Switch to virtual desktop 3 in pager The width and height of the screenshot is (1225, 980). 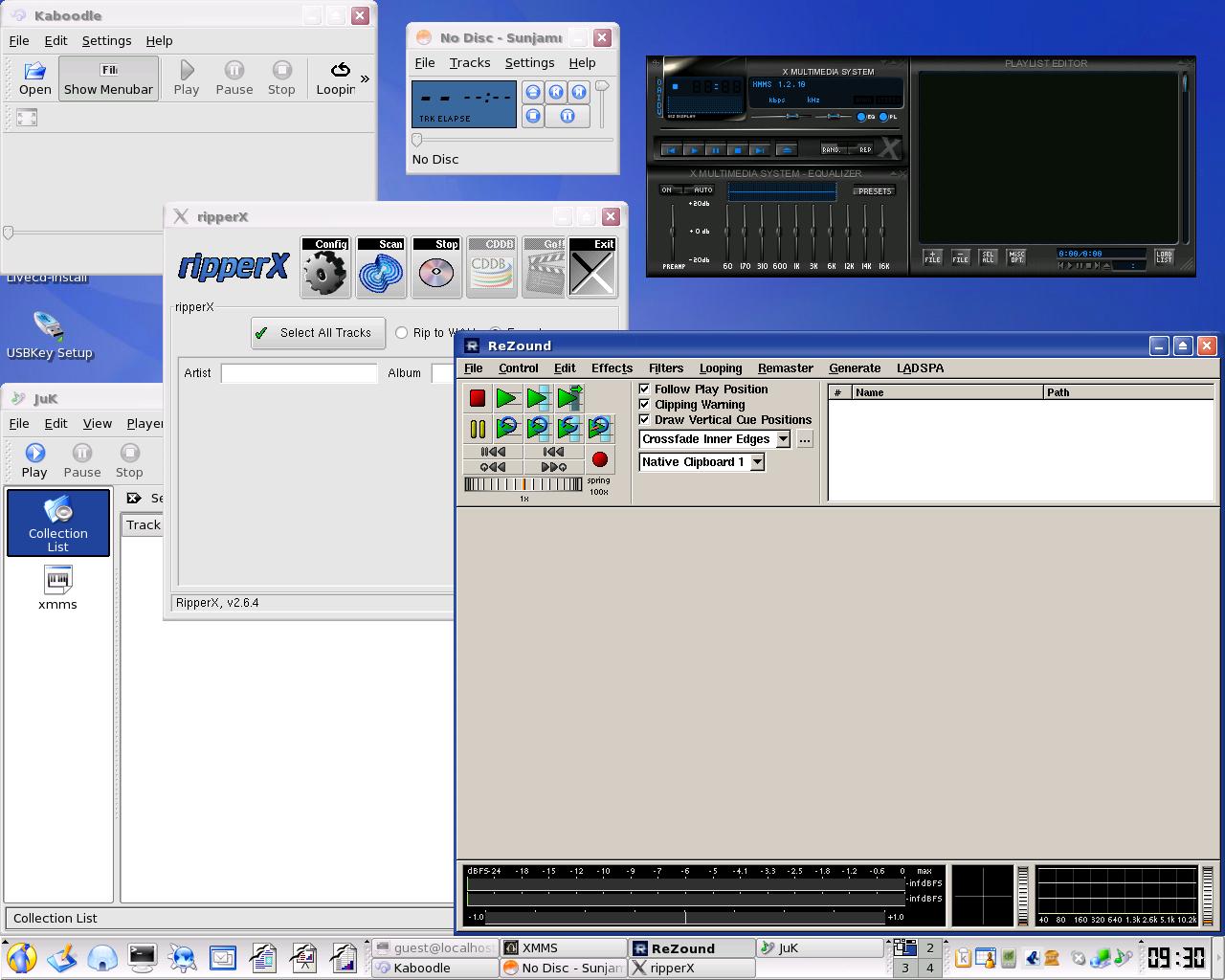coord(905,968)
